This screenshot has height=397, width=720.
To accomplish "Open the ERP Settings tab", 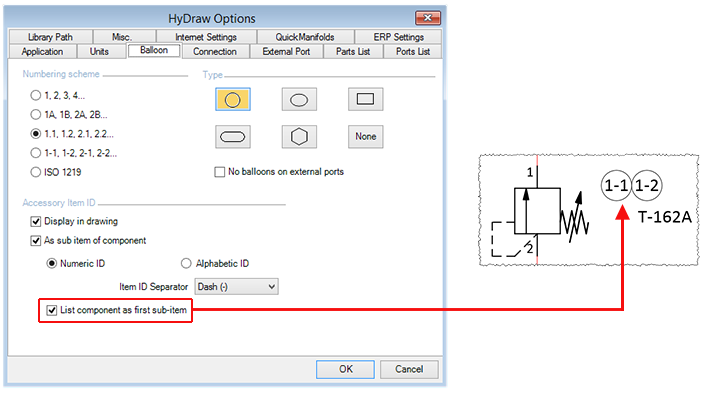I will pos(399,37).
